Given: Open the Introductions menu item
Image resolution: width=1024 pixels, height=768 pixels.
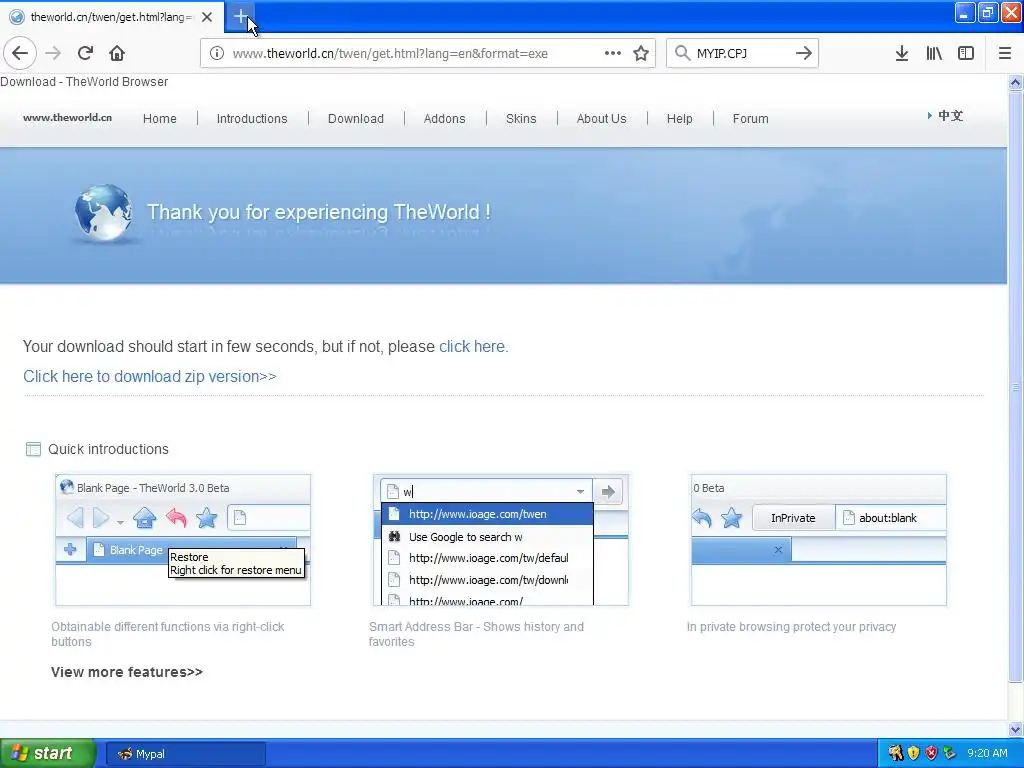Looking at the screenshot, I should tap(252, 119).
